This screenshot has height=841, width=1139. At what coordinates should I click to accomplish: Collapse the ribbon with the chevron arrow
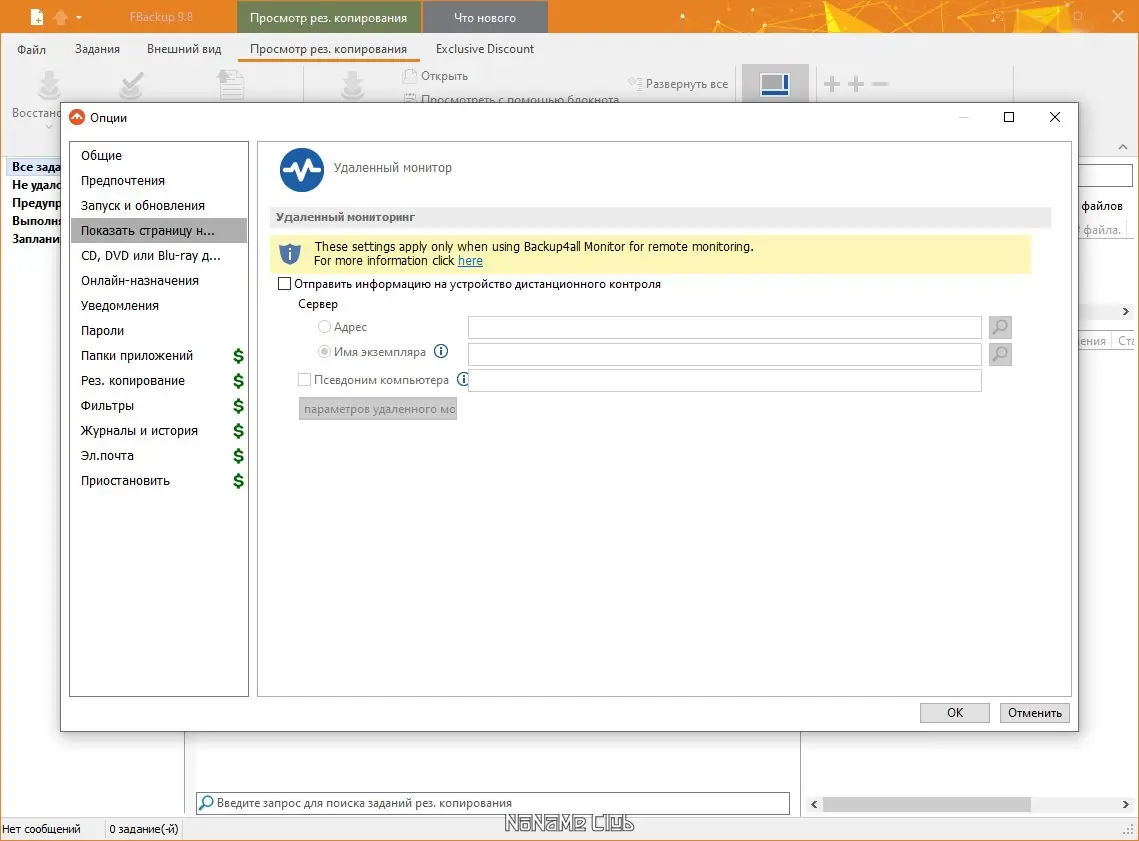coord(1123,147)
